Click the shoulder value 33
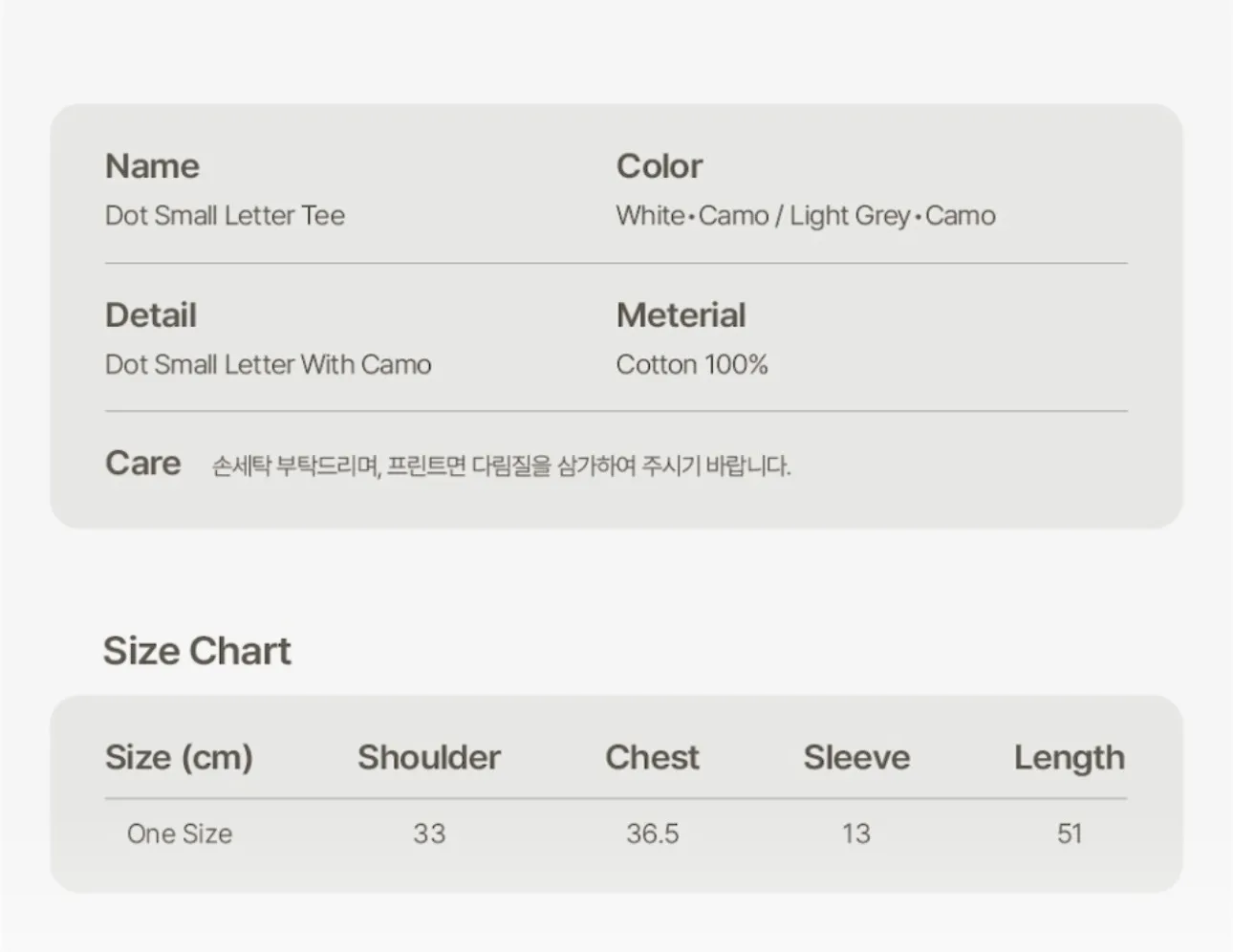The image size is (1233, 952). (429, 833)
